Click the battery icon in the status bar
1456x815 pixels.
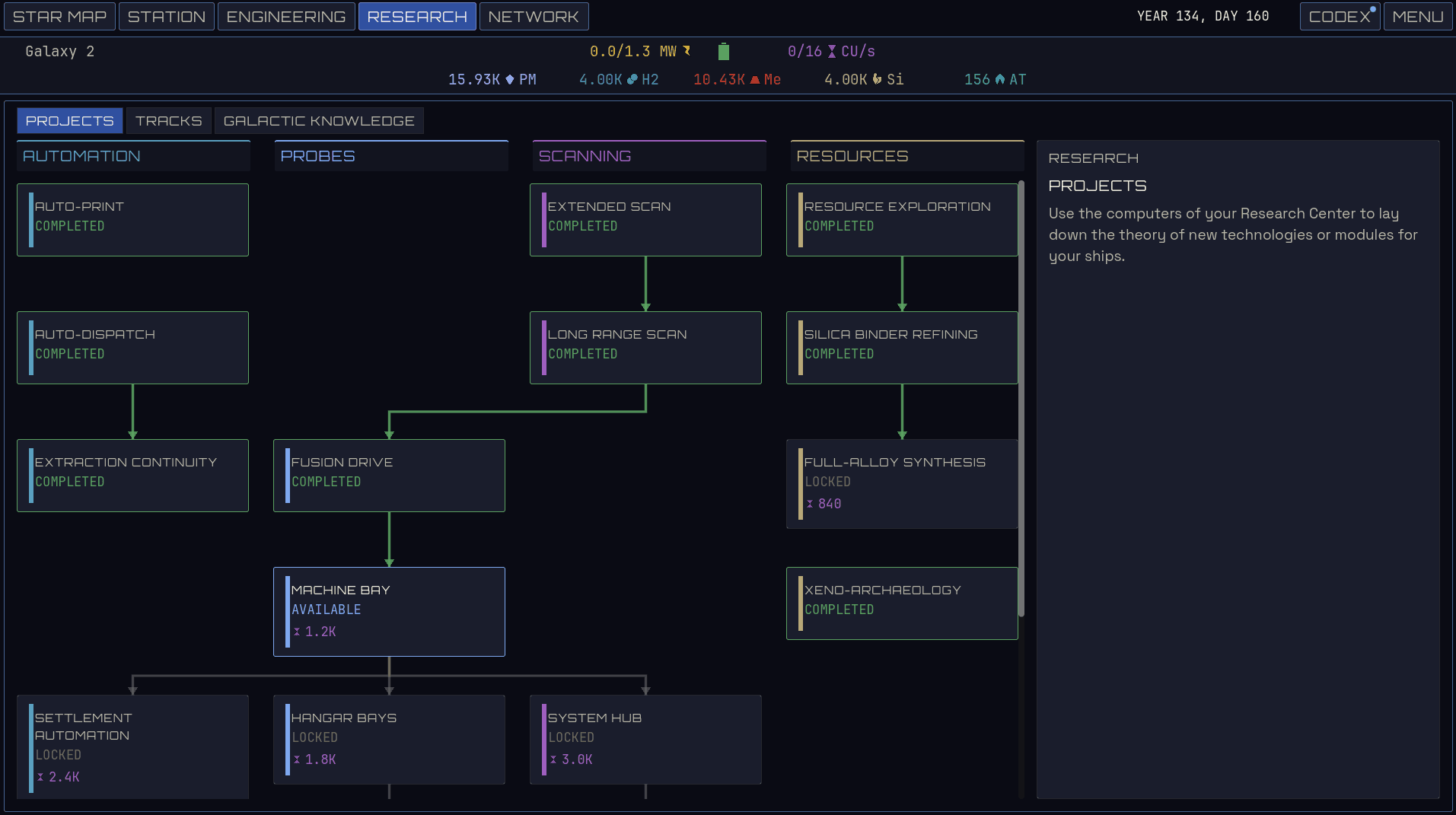pos(724,52)
